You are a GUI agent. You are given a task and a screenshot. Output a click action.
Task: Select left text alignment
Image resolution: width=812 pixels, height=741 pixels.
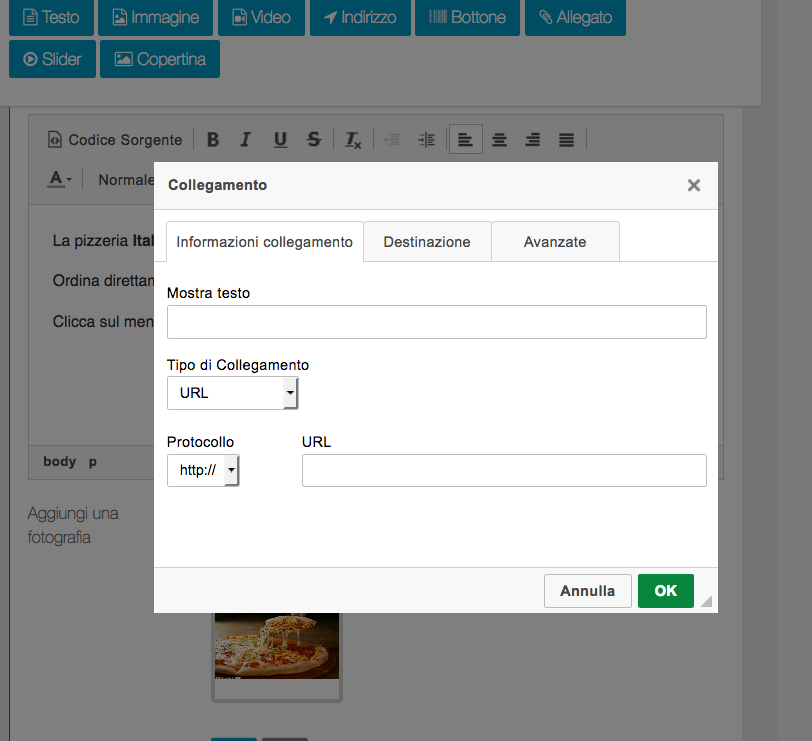[x=465, y=140]
